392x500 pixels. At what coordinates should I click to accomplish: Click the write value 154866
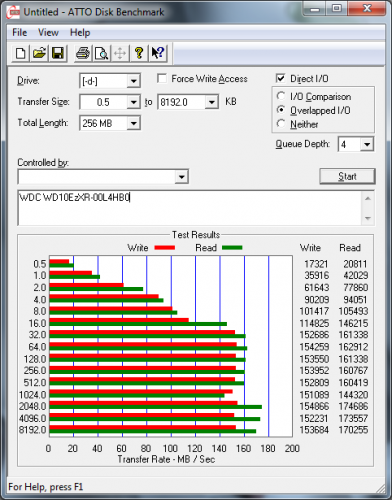coord(314,406)
